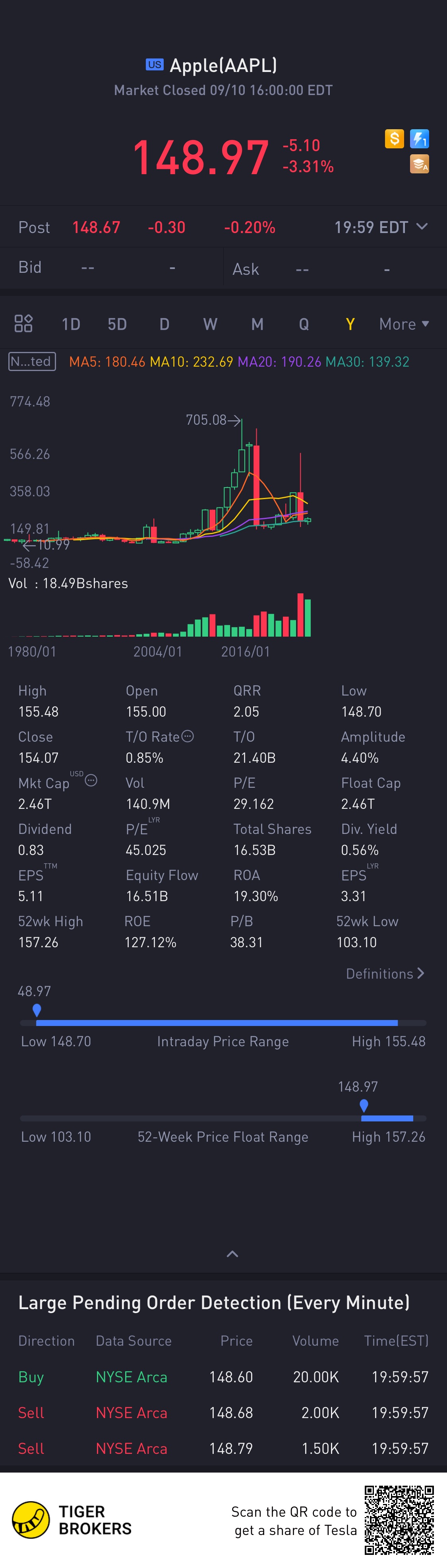Select the Q quarterly chart tab

[304, 324]
